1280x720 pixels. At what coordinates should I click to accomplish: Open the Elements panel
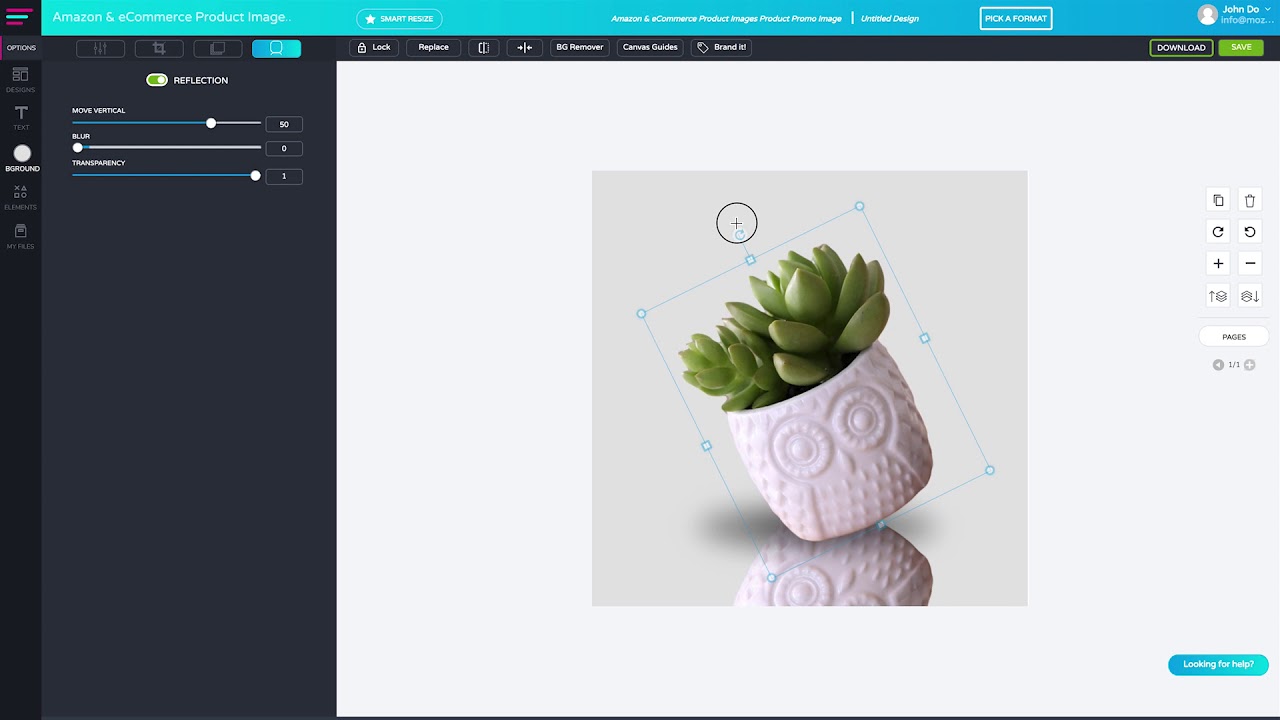pos(20,193)
